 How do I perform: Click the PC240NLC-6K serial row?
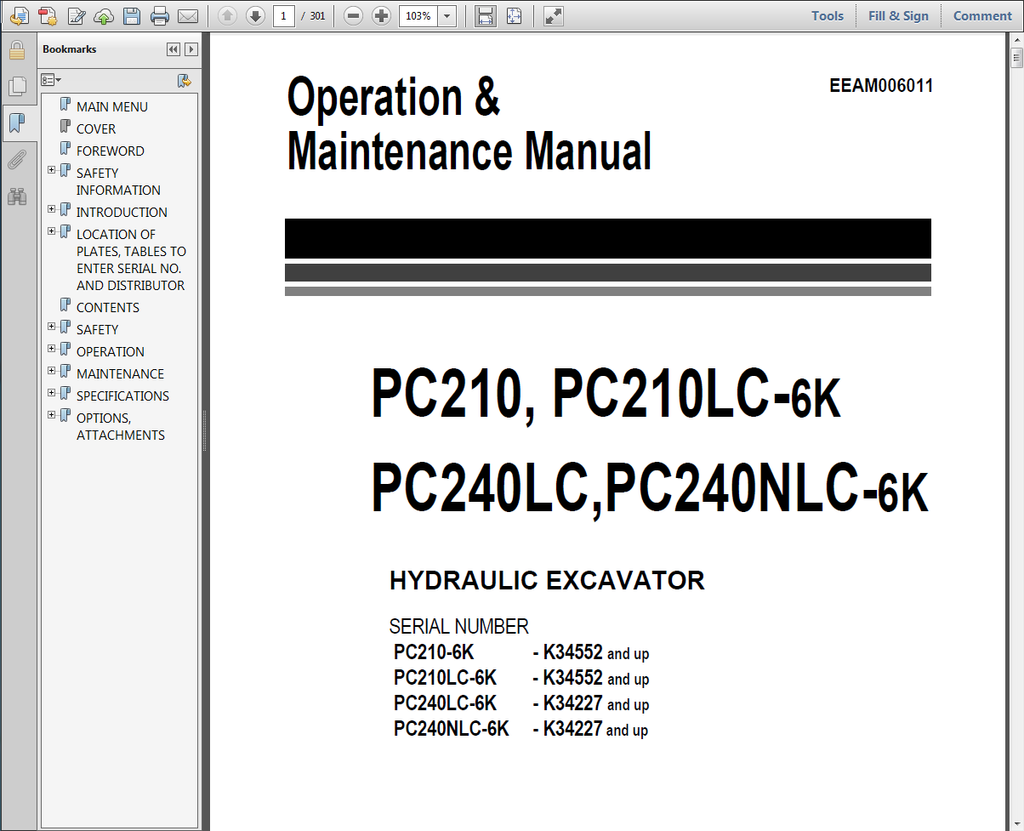click(x=521, y=729)
